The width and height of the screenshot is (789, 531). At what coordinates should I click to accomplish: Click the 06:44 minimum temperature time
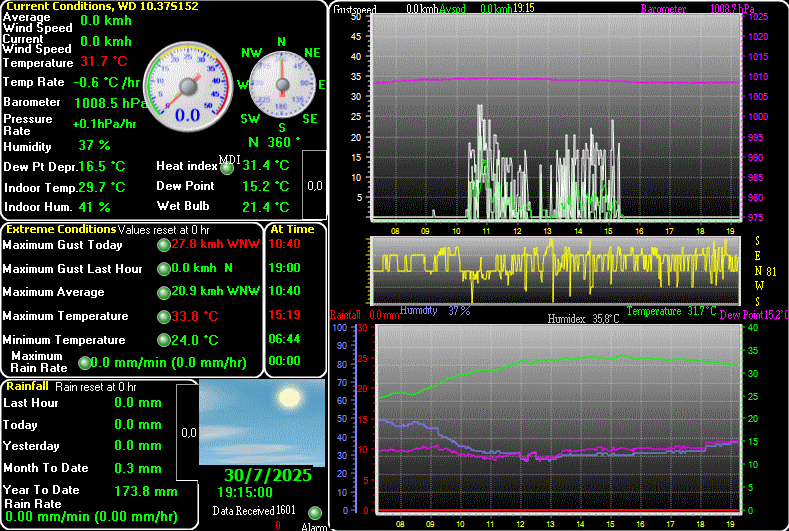[x=284, y=339]
